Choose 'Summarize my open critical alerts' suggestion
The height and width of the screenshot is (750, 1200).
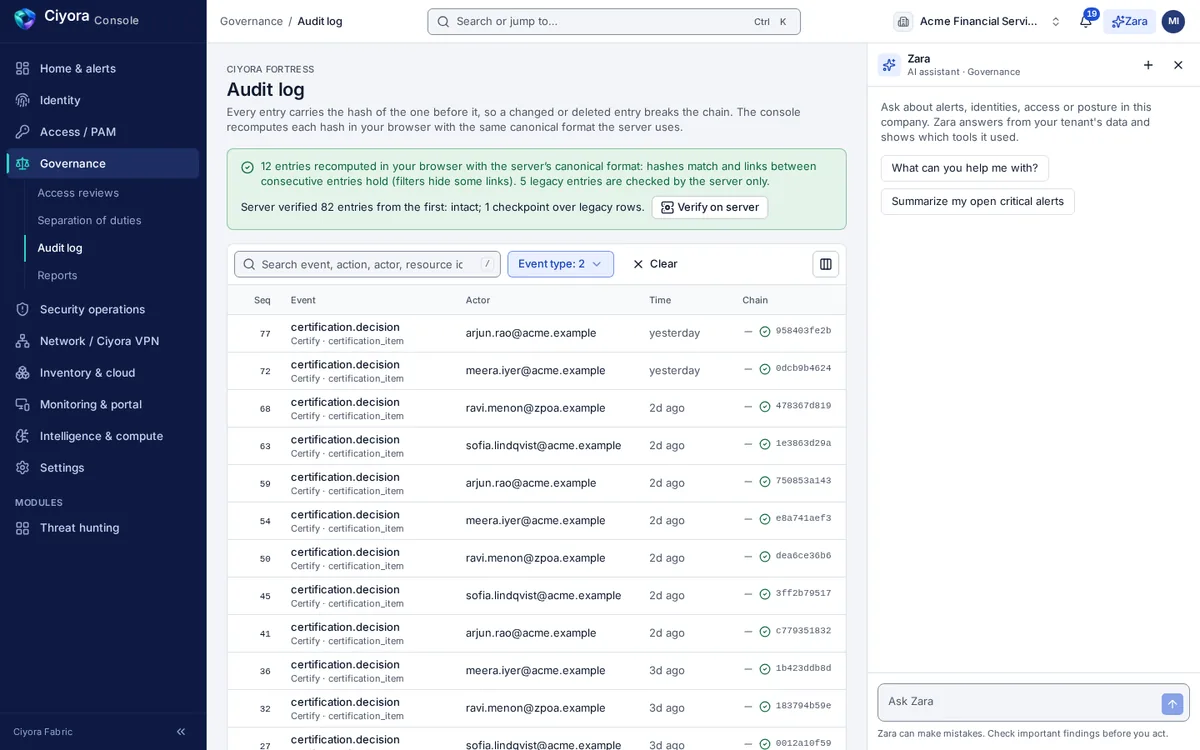point(978,201)
